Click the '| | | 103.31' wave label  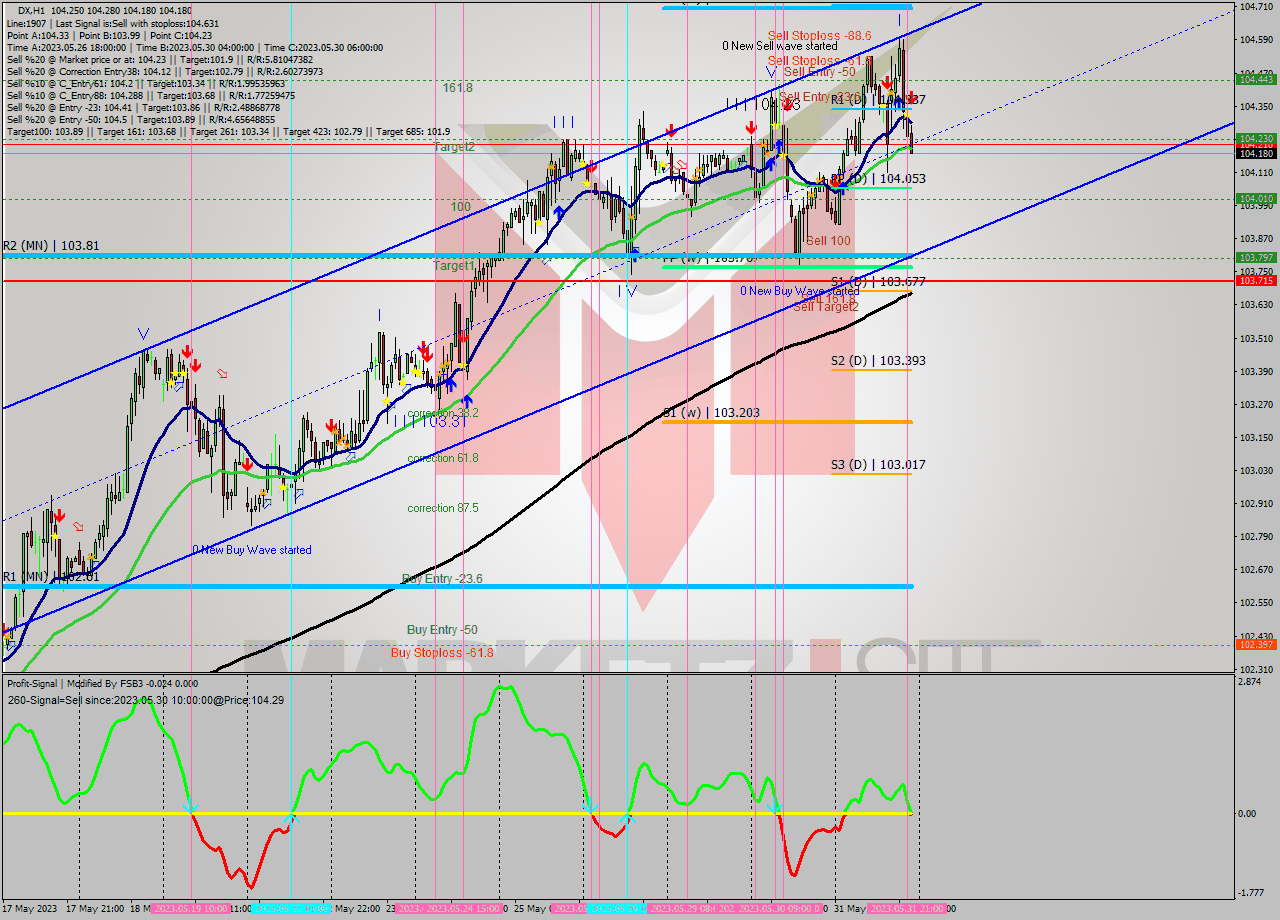431,422
